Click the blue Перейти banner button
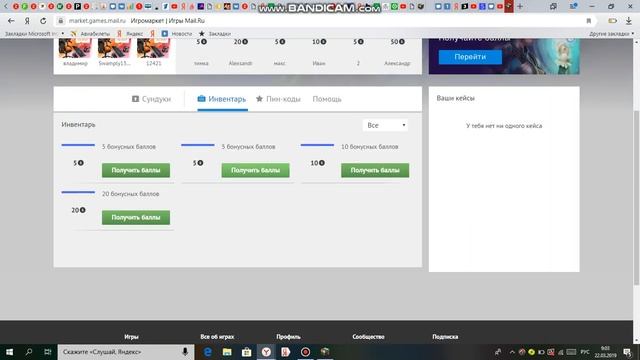The image size is (640, 360). (470, 57)
